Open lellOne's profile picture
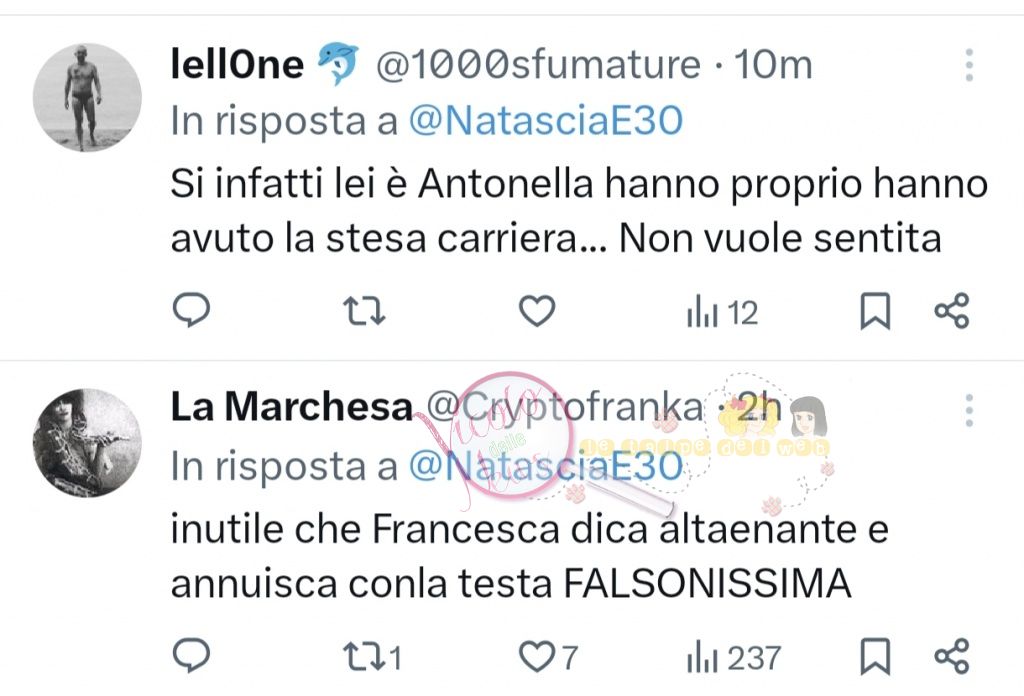The width and height of the screenshot is (1024, 696). (x=88, y=97)
